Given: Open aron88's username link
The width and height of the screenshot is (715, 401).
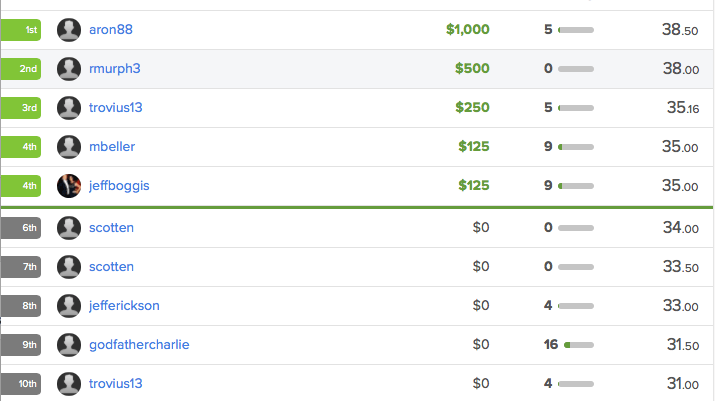Looking at the screenshot, I should tap(111, 30).
